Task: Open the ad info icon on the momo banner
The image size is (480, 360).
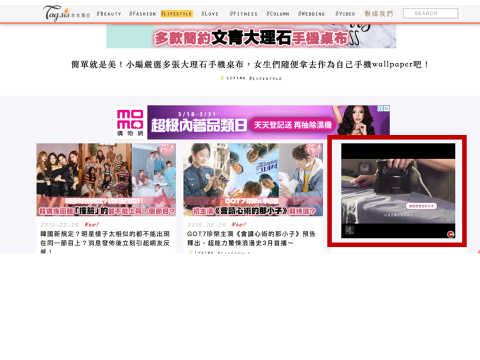Action: pyautogui.click(x=380, y=109)
